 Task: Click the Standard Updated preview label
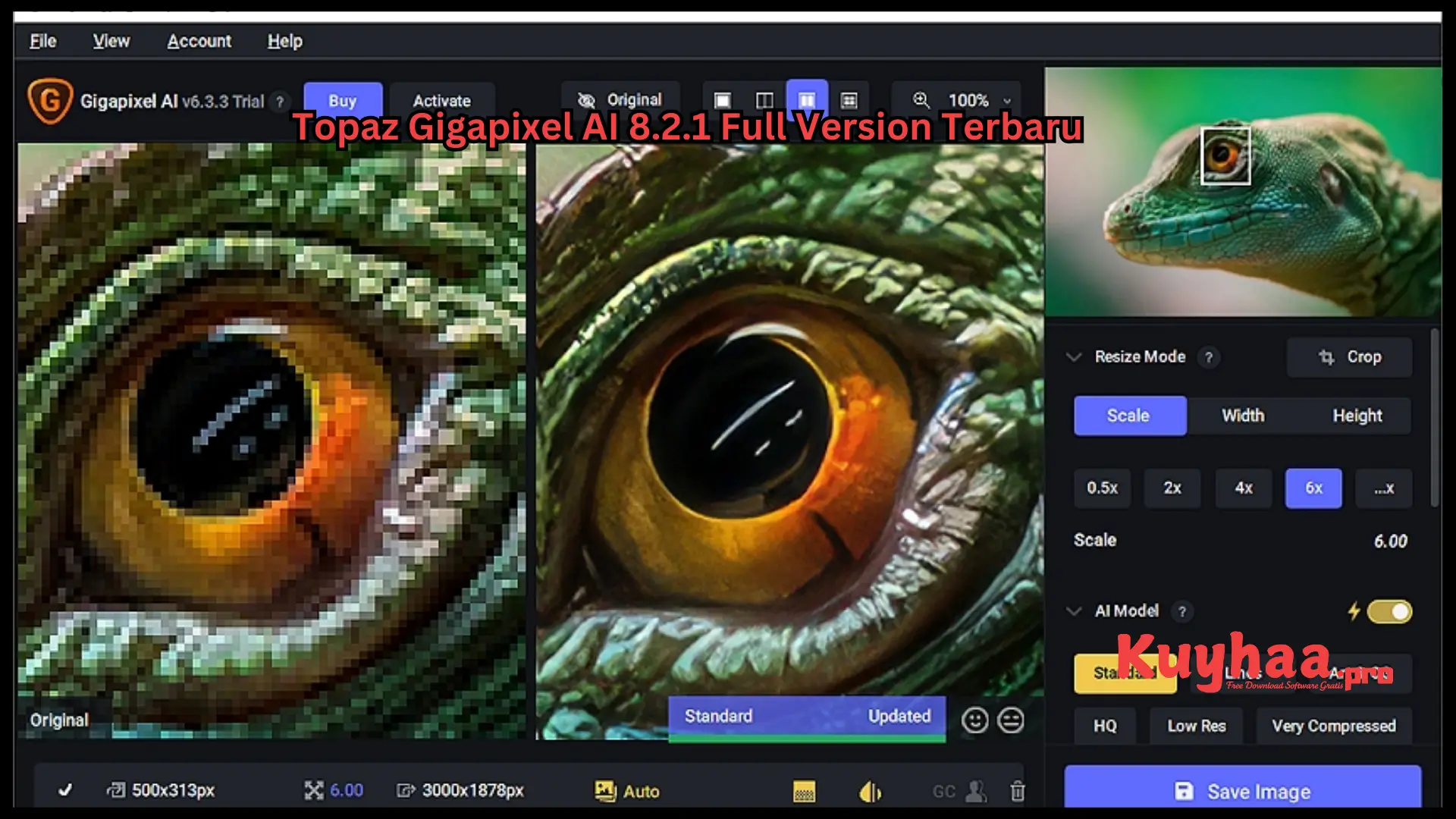tap(807, 717)
